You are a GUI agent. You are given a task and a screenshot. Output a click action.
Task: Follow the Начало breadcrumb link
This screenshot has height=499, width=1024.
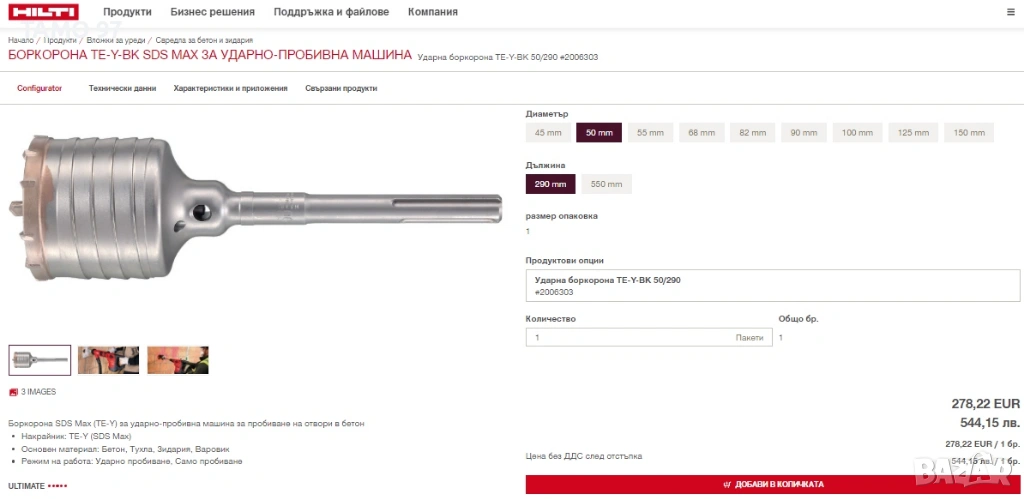point(20,40)
